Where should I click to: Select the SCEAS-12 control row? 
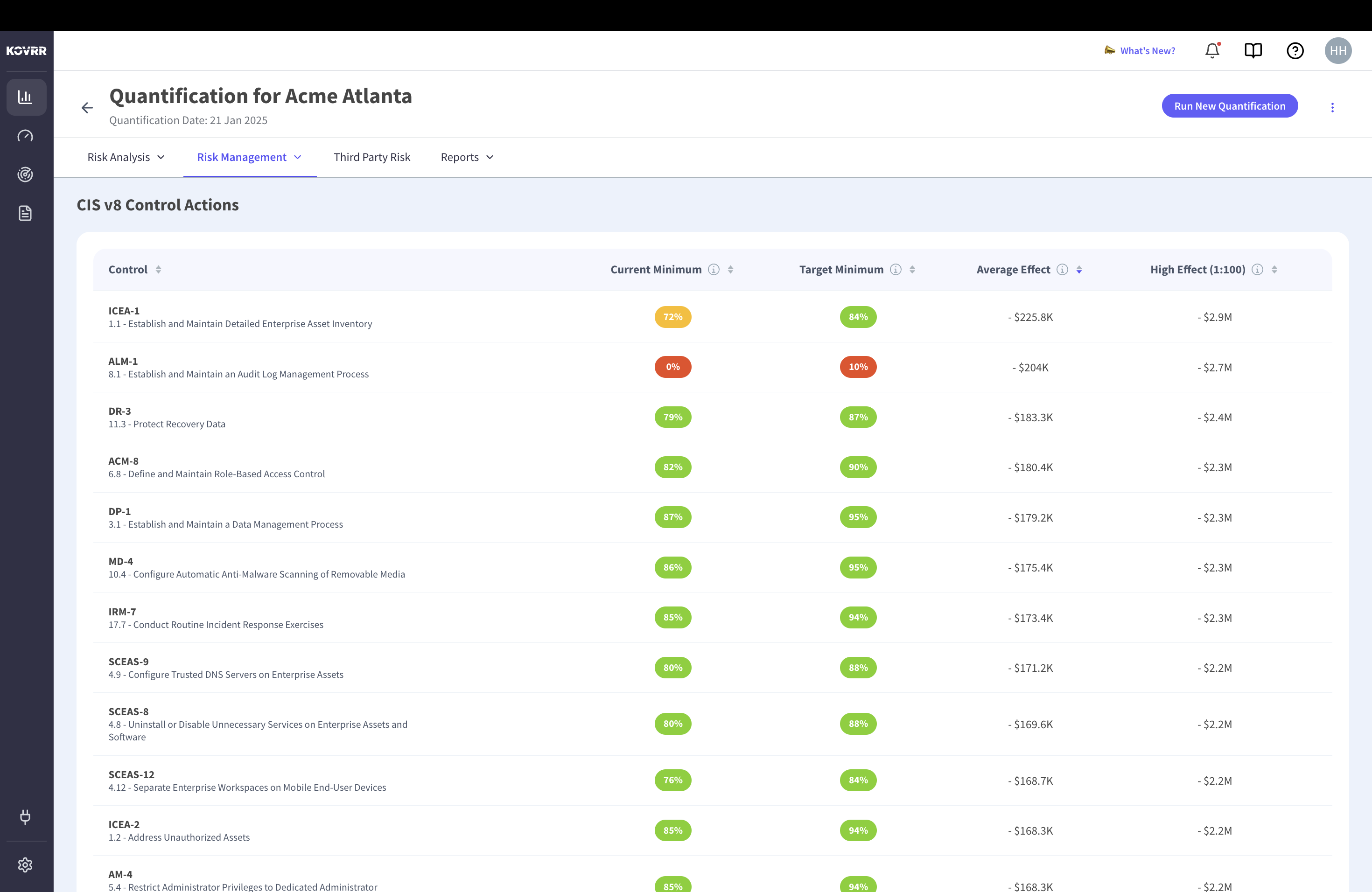(713, 781)
